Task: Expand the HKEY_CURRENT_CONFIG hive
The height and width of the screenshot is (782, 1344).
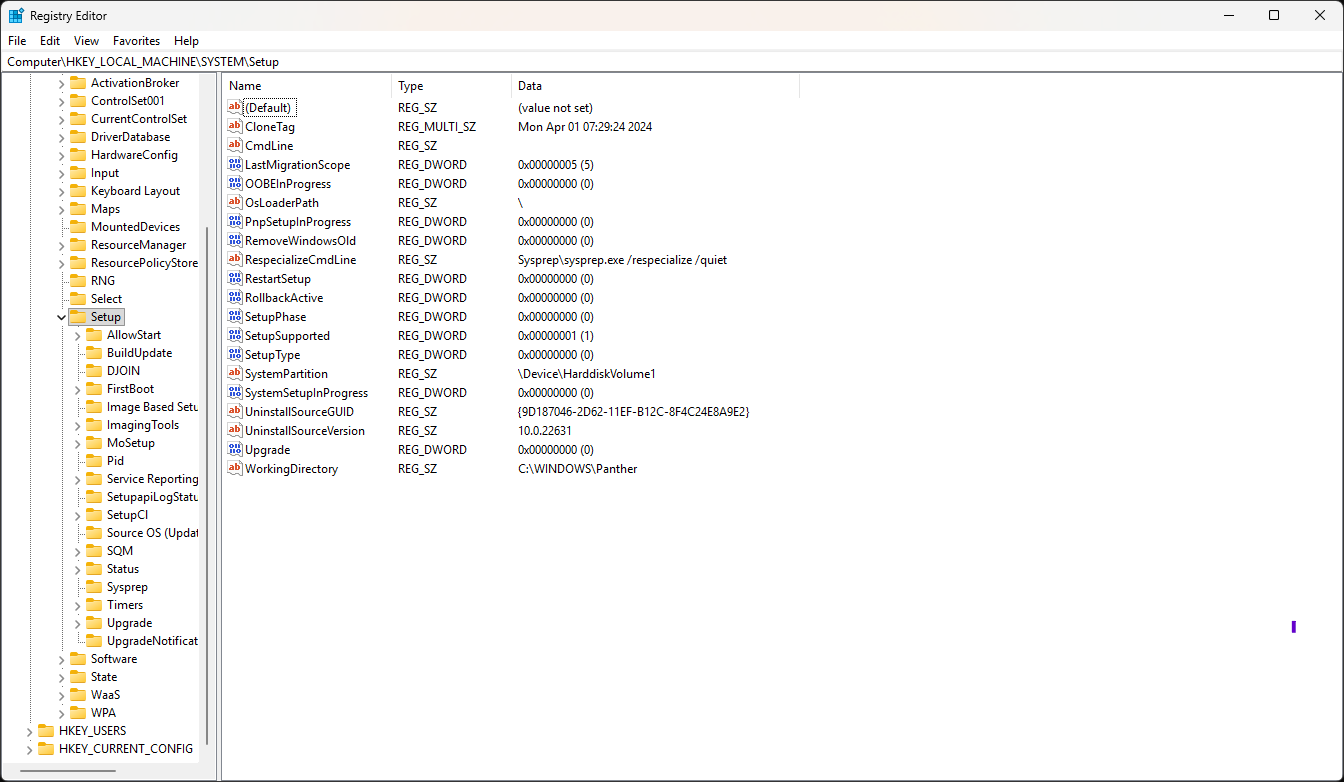Action: 30,749
